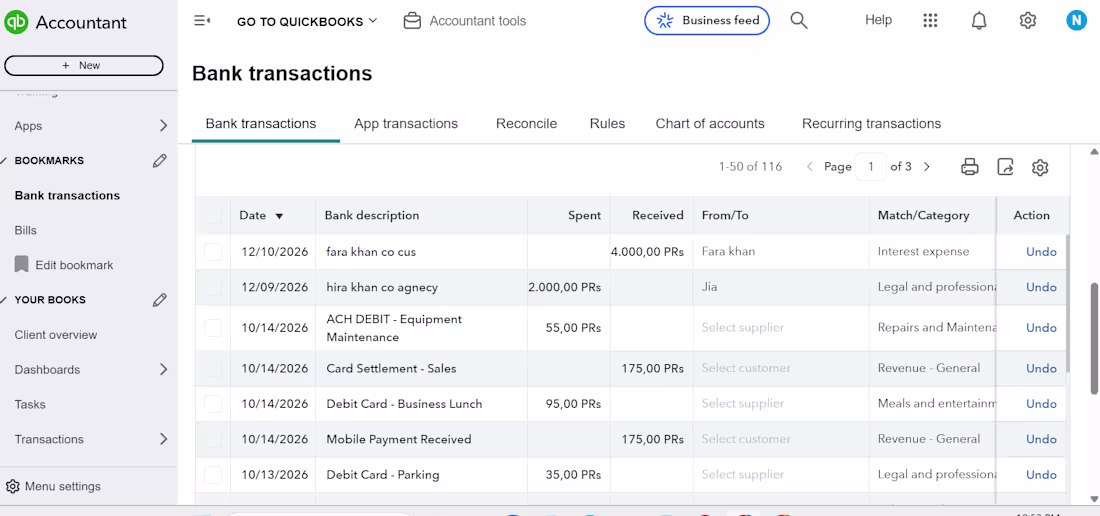This screenshot has width=1100, height=516.
Task: Switch to Chart of accounts tab
Action: pyautogui.click(x=710, y=124)
